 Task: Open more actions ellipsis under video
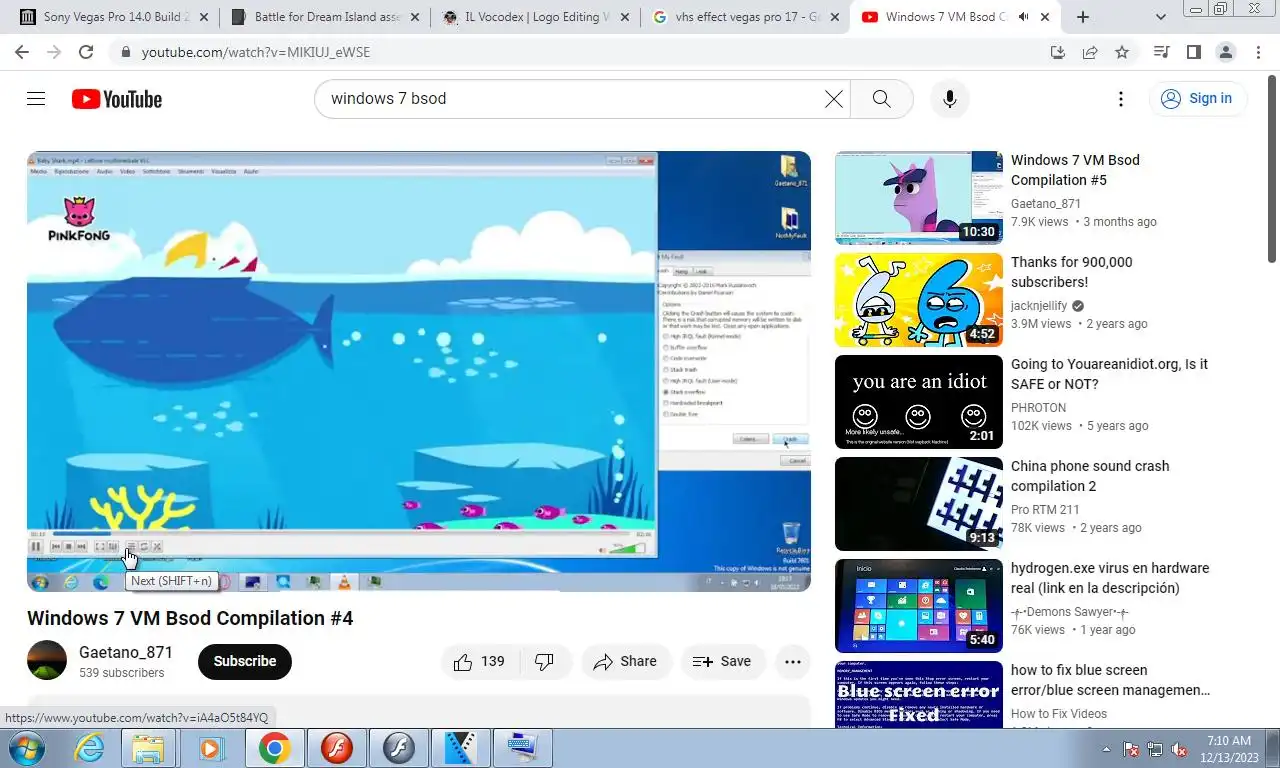[x=793, y=662]
